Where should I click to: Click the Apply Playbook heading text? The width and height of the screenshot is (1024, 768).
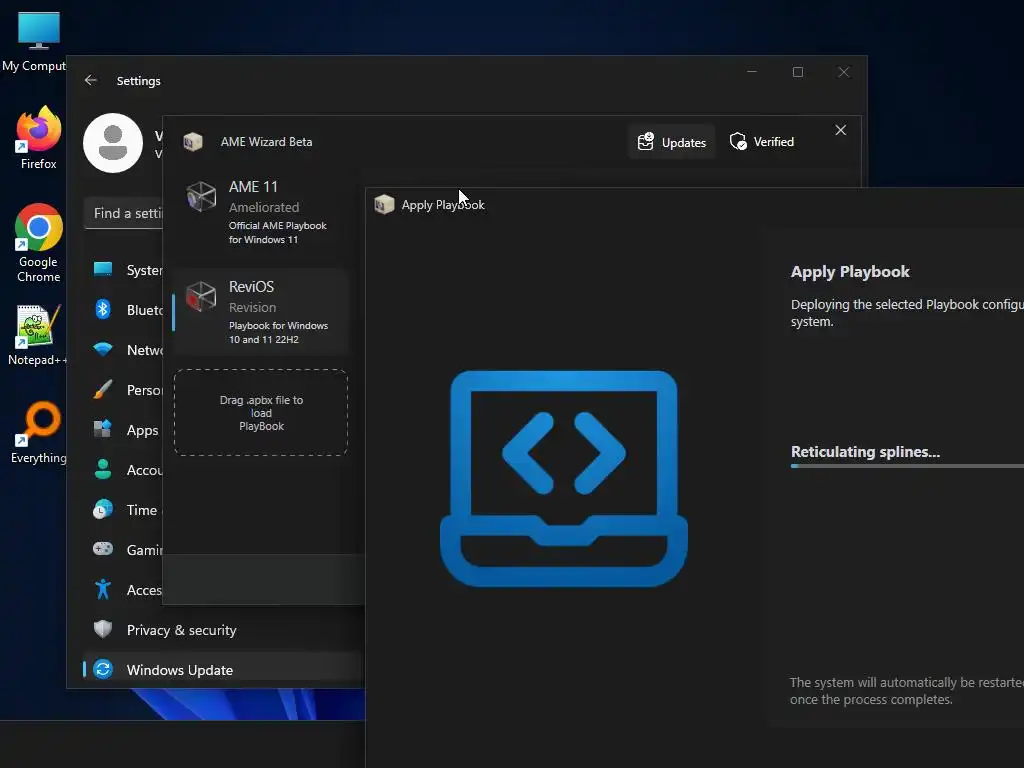pos(850,272)
